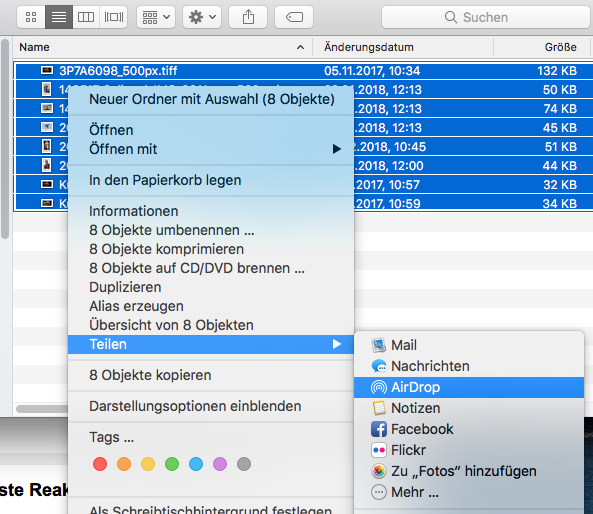The height and width of the screenshot is (514, 593).
Task: Open the arrange-by grouping dropdown
Action: click(x=156, y=17)
